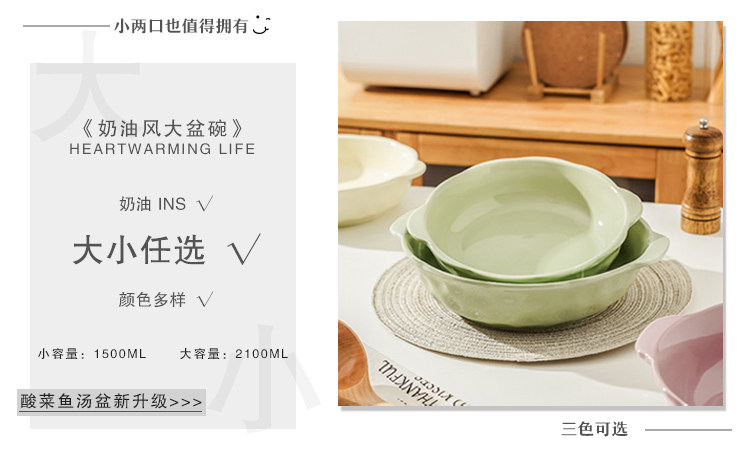The height and width of the screenshot is (450, 750).
Task: Click the checkmark next to 奶油 INS
Action: pyautogui.click(x=205, y=204)
